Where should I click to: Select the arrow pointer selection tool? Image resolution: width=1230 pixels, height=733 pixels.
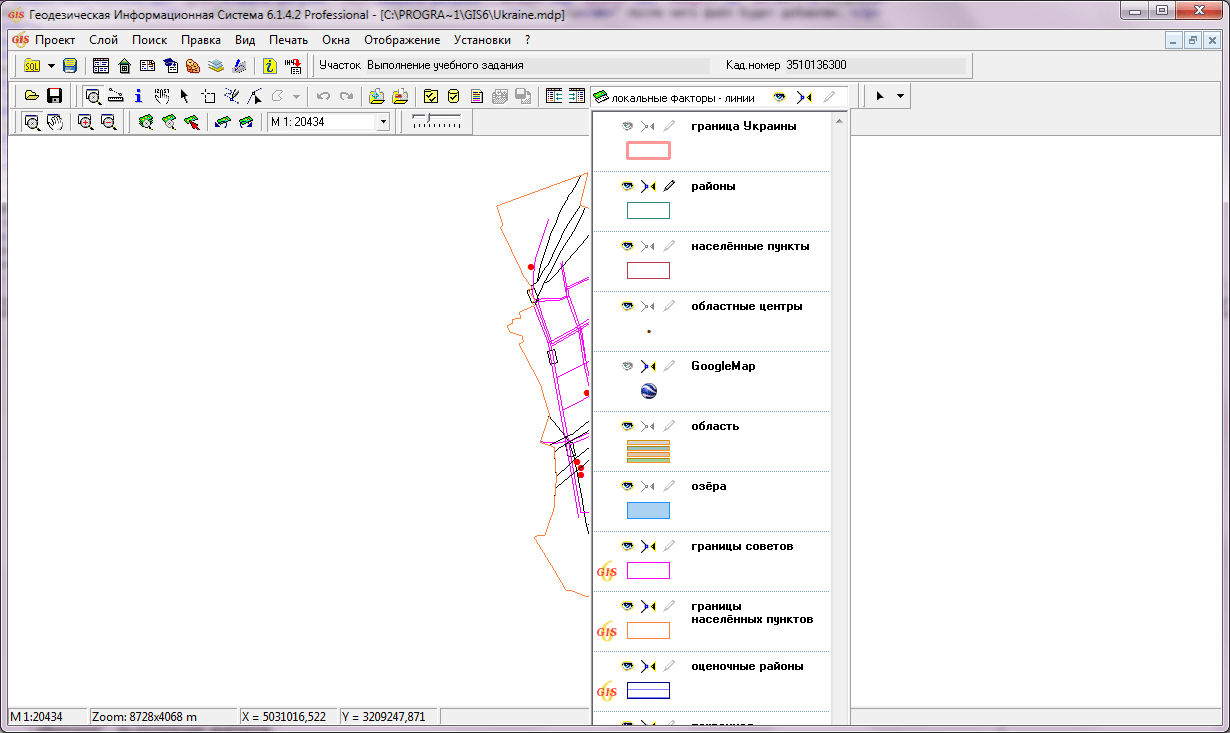184,96
